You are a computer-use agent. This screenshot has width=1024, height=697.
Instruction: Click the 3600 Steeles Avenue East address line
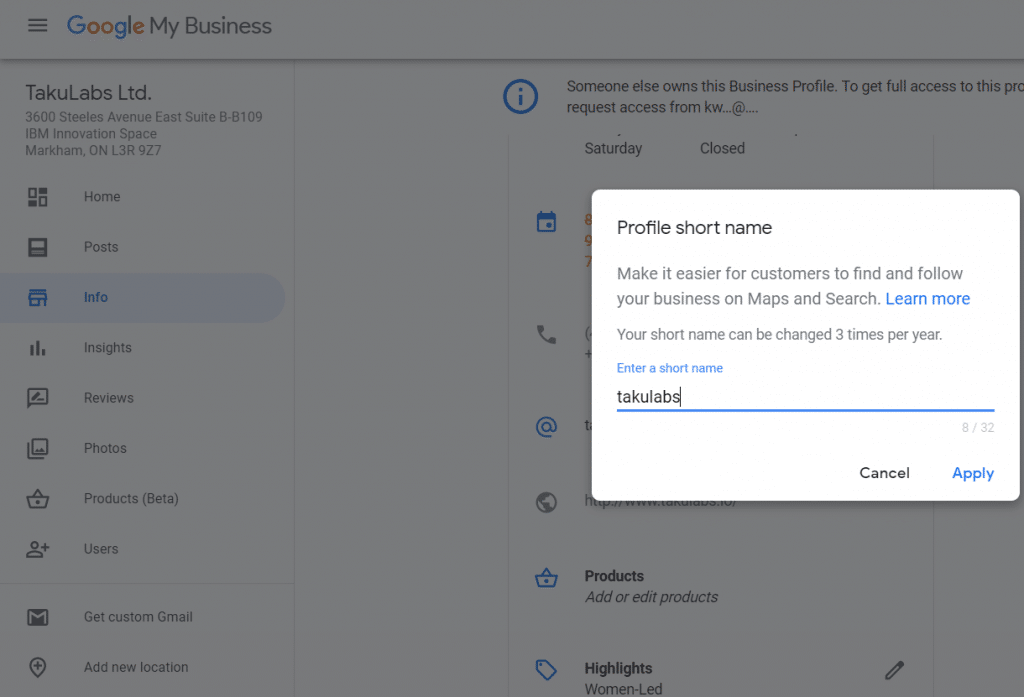point(144,117)
